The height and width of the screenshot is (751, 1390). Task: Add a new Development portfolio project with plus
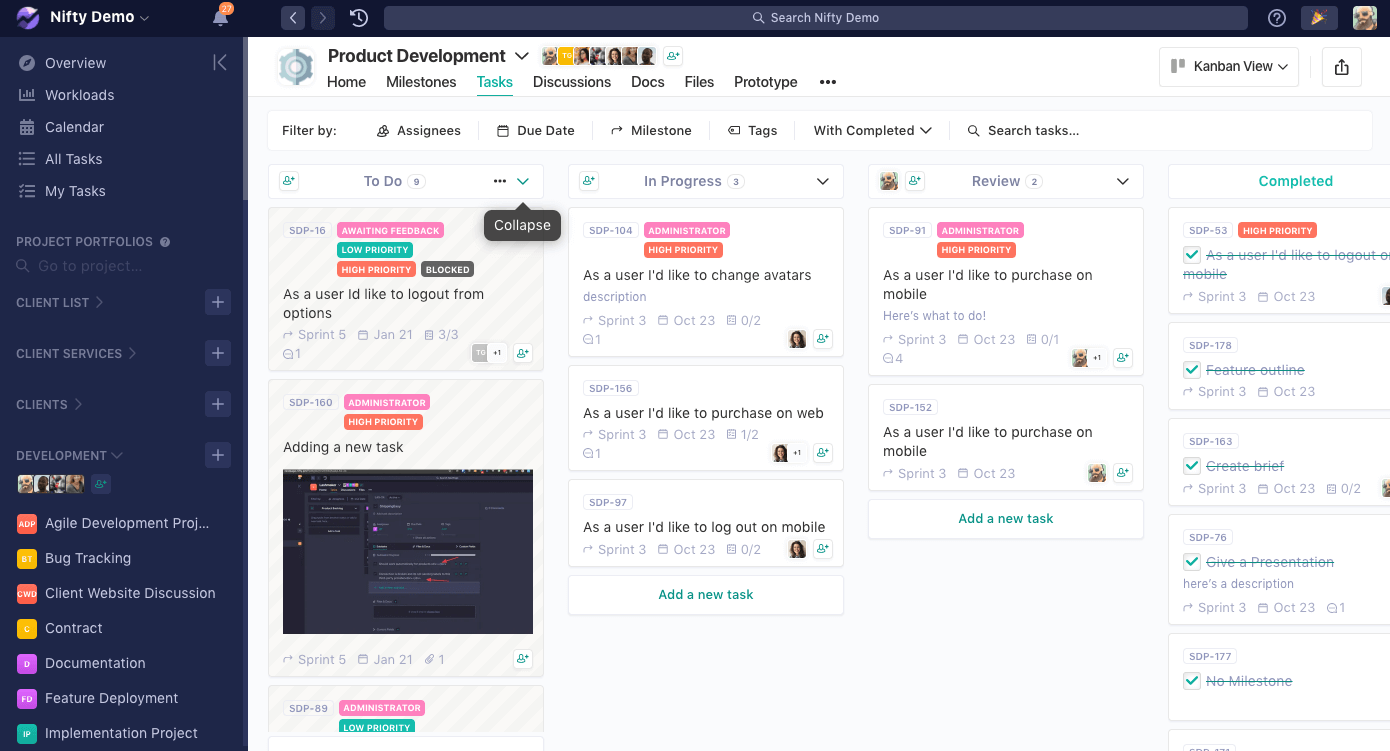pos(218,455)
